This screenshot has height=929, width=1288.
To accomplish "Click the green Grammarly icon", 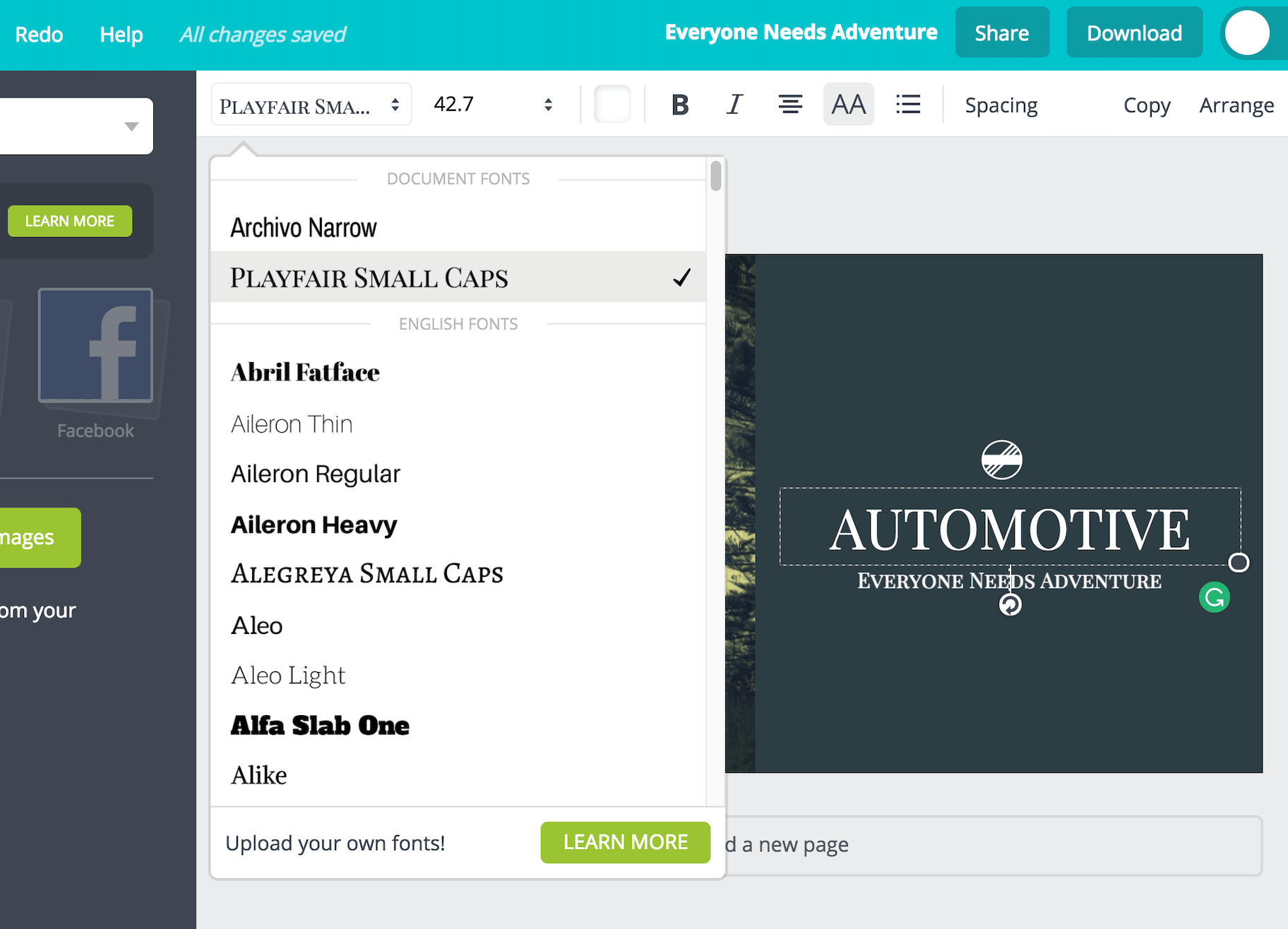I will pyautogui.click(x=1214, y=598).
